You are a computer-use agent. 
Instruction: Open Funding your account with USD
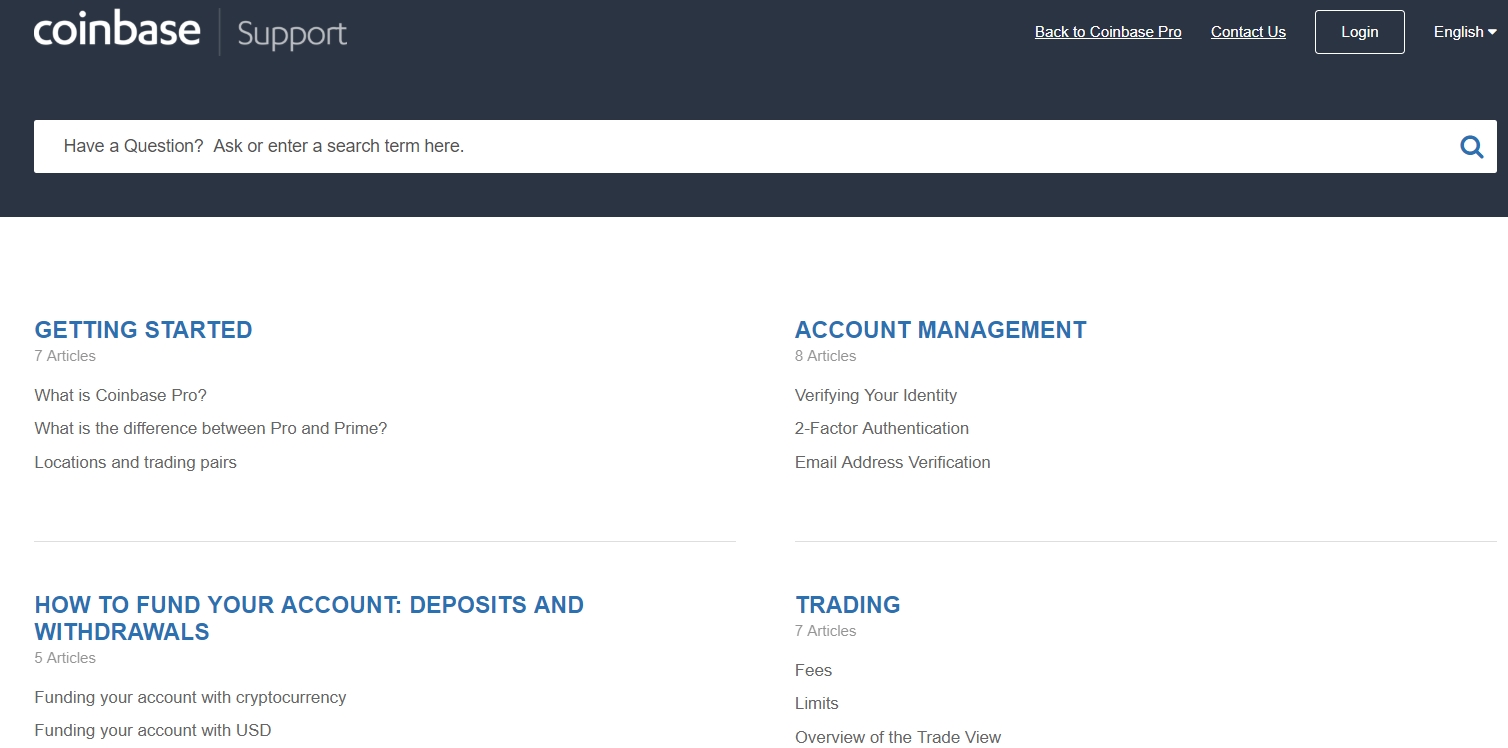152,730
